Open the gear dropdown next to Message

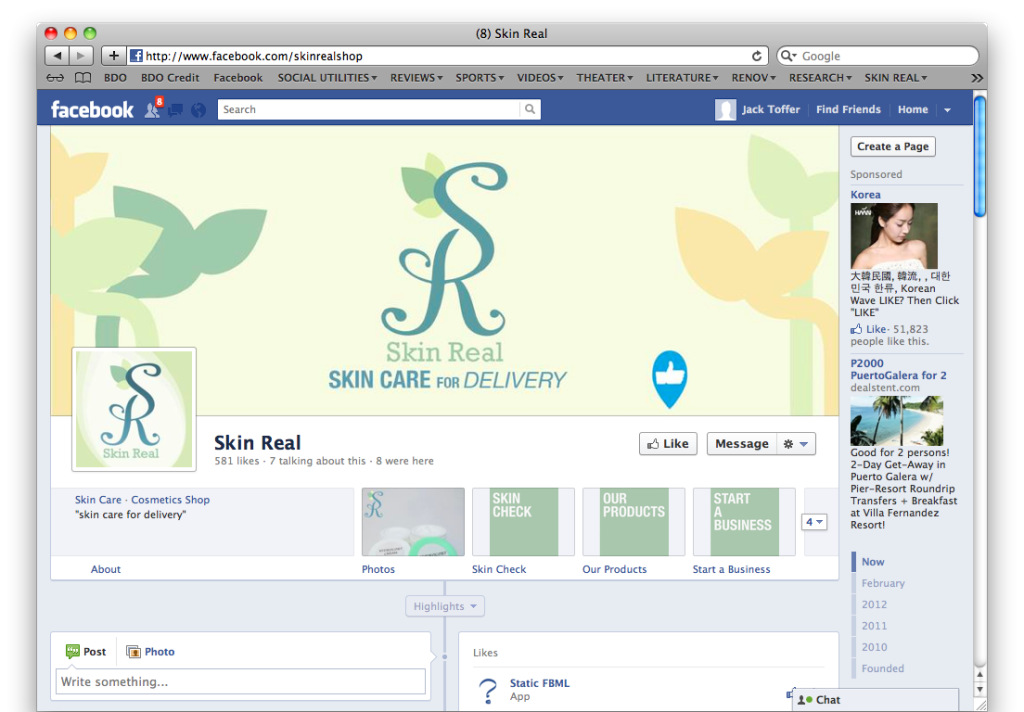click(x=796, y=444)
